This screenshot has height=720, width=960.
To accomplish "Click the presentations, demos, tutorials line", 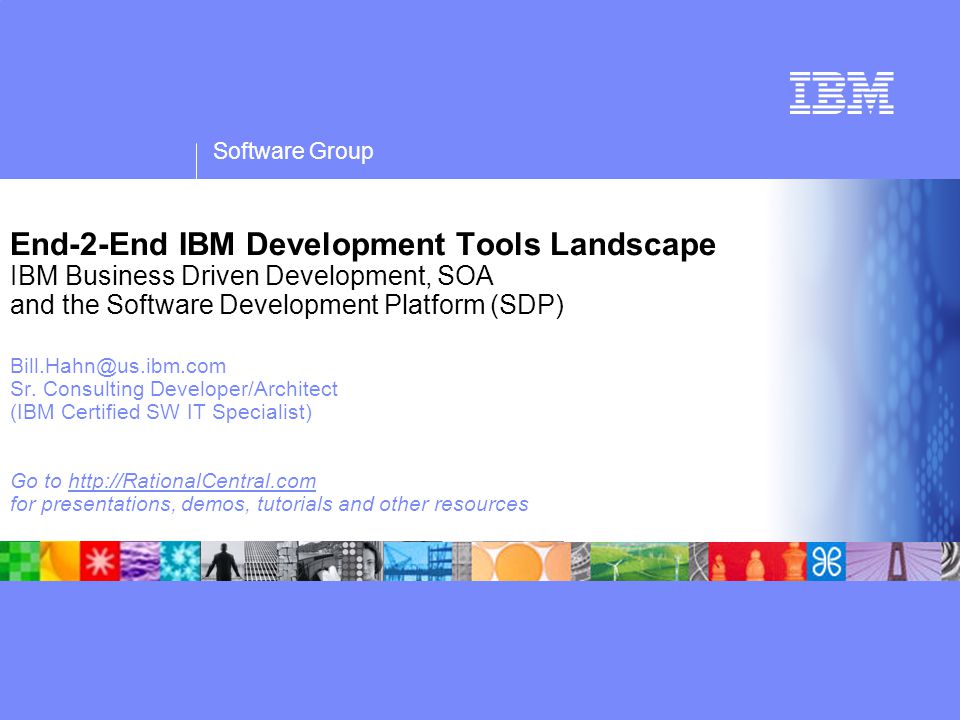I will click(269, 504).
